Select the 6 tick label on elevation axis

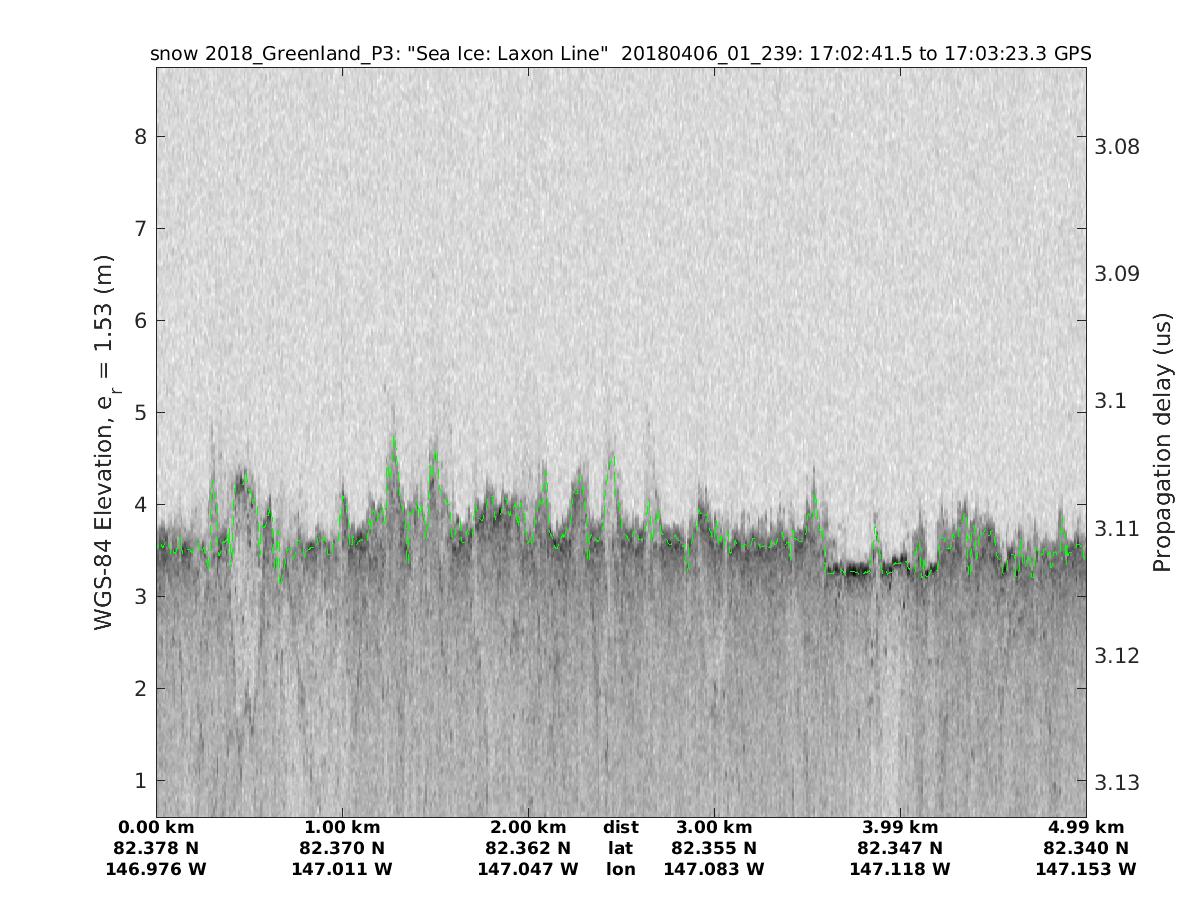(x=141, y=321)
